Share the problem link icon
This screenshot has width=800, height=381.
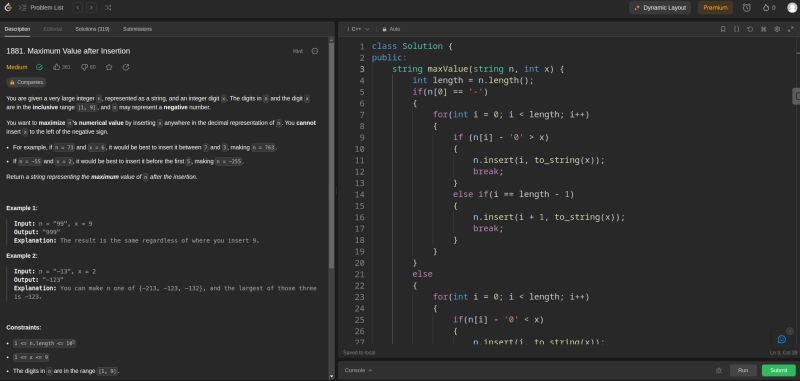(126, 67)
